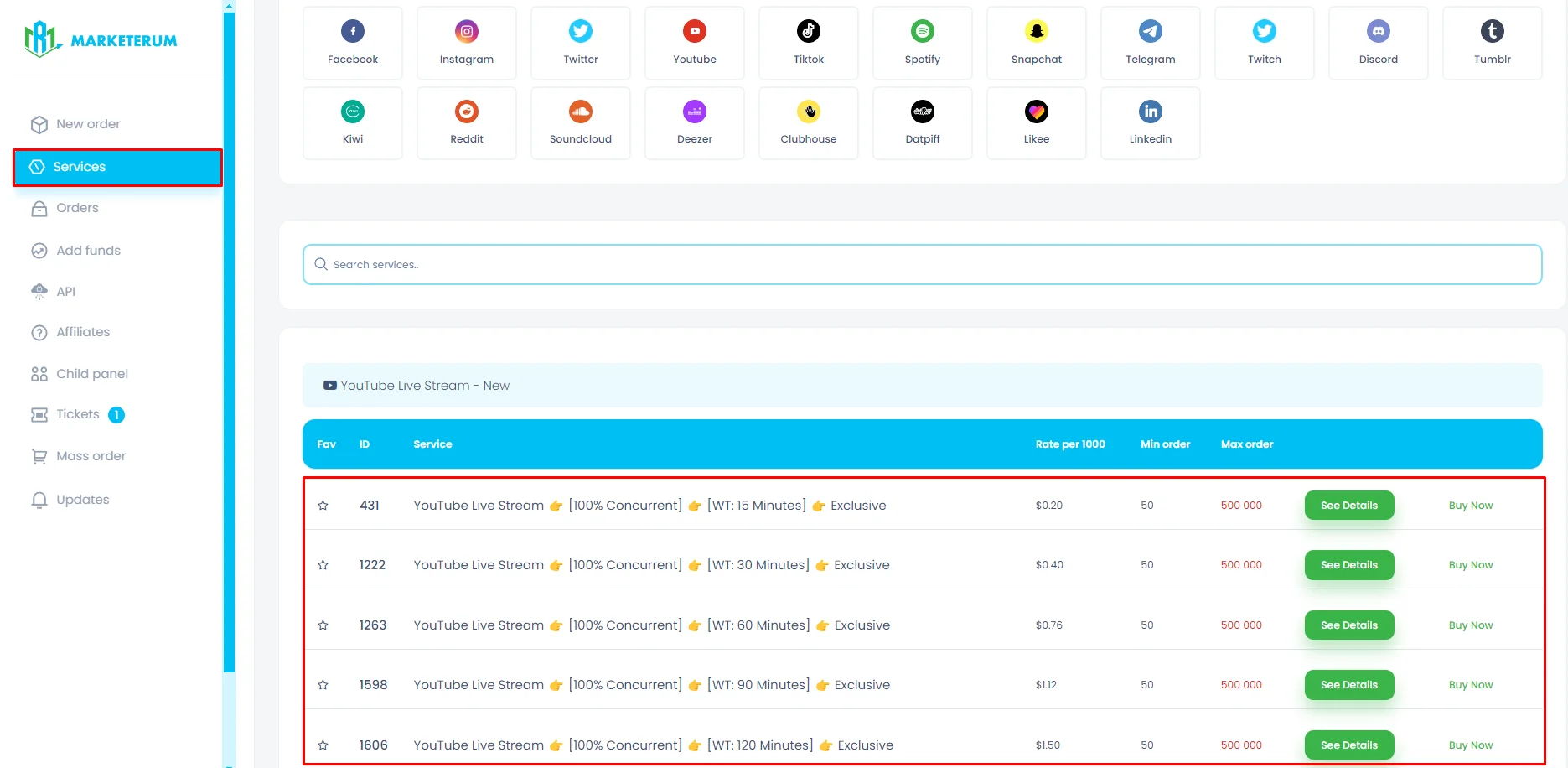Viewport: 1568px width, 768px height.
Task: Click the Search services input field
Action: 922,265
